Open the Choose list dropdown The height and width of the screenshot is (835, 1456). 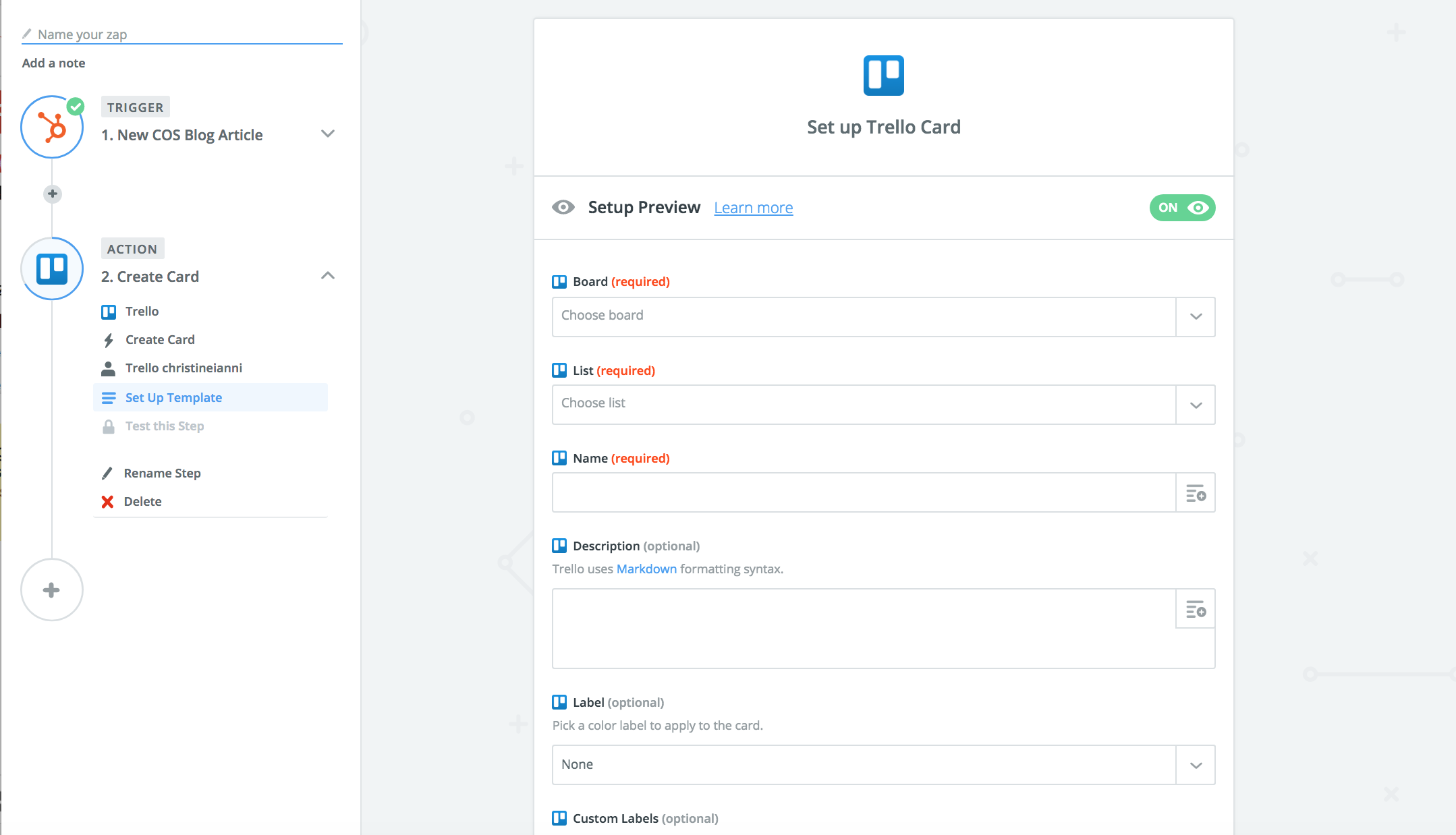pos(883,404)
